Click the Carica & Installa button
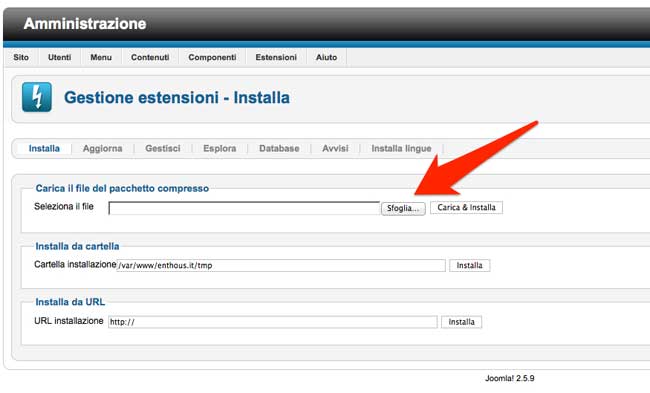Screen dimensions: 650x393 [x=466, y=207]
